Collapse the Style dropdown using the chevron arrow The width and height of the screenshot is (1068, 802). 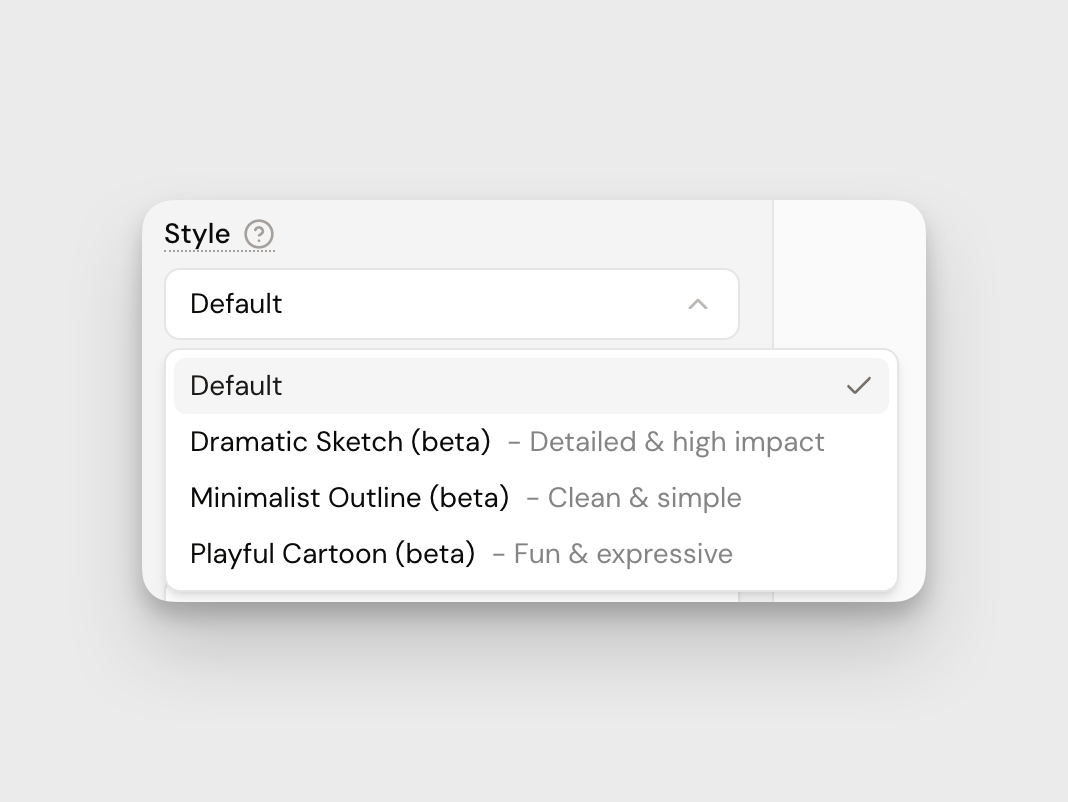(698, 304)
